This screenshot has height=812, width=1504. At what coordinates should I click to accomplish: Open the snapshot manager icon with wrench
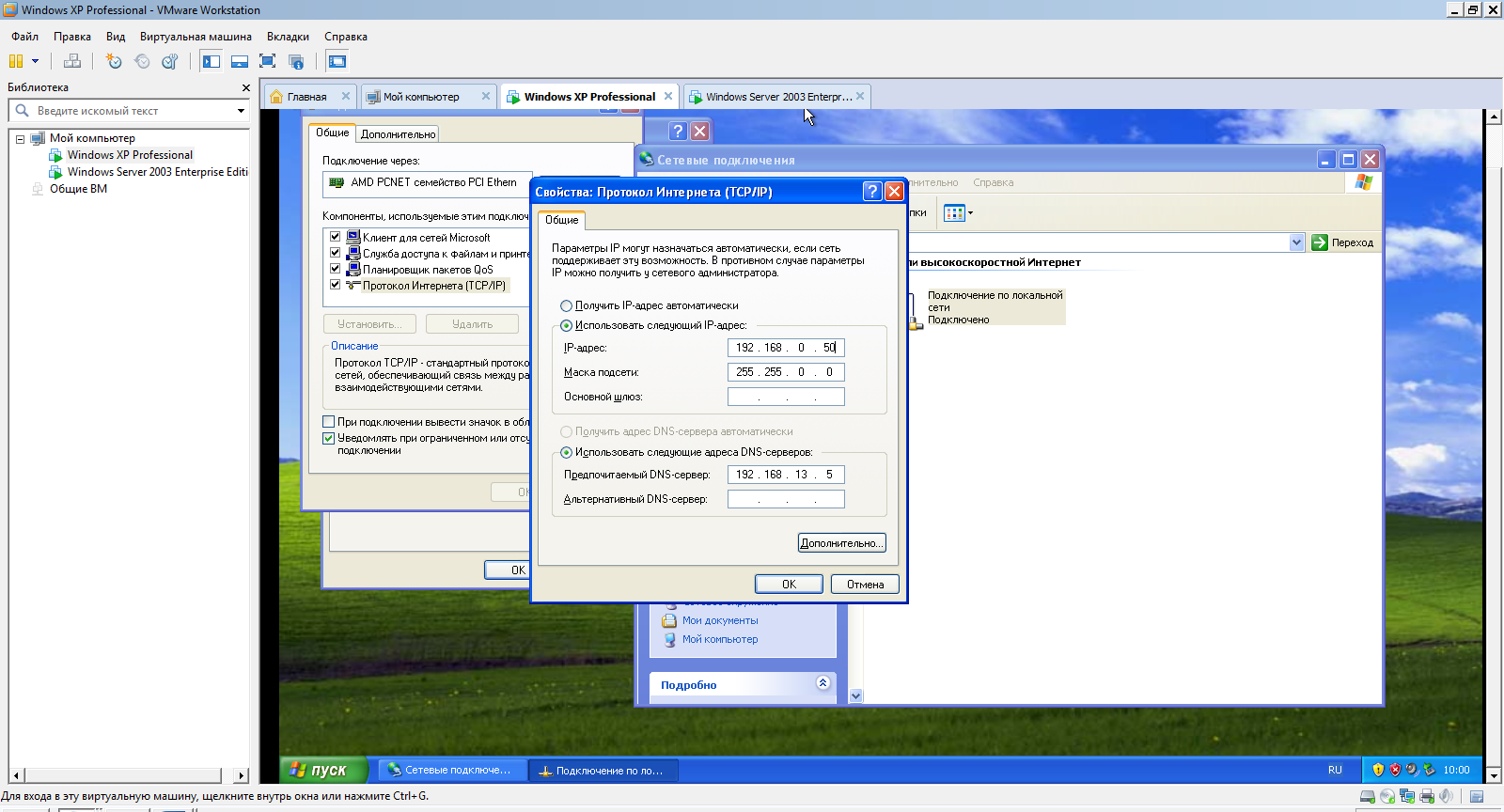170,61
